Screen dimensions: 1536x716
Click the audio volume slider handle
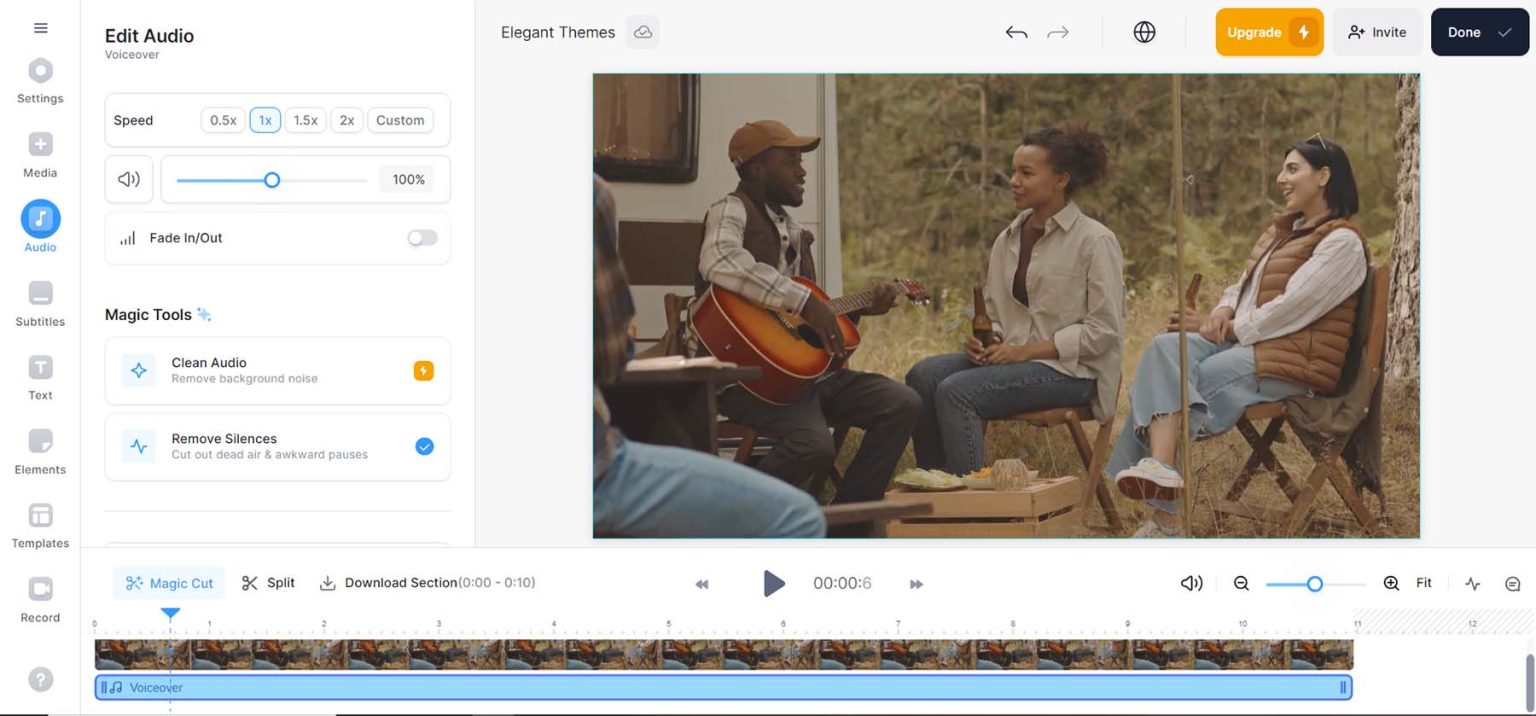point(272,180)
